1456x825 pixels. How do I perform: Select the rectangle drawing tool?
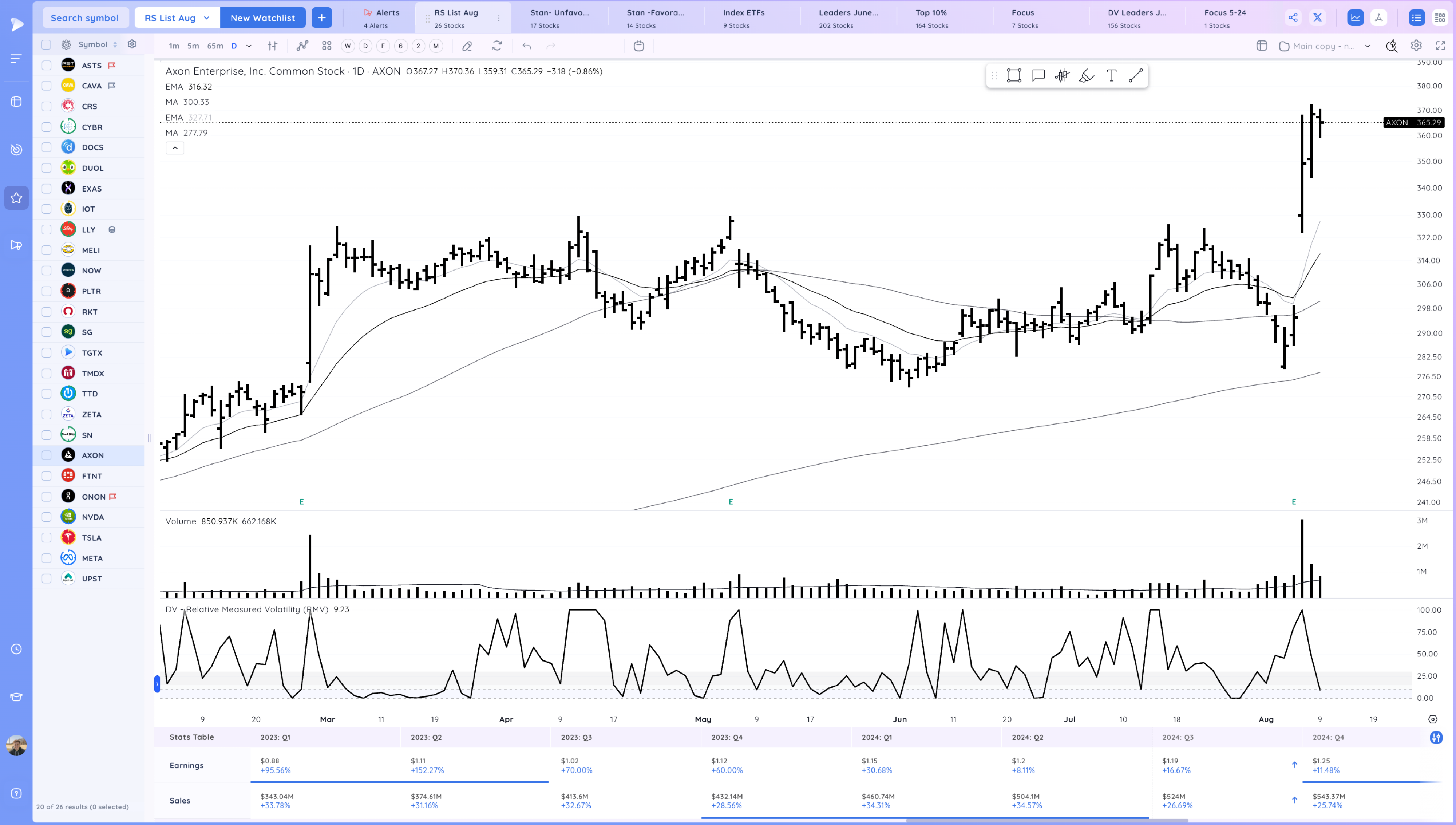tap(1014, 76)
